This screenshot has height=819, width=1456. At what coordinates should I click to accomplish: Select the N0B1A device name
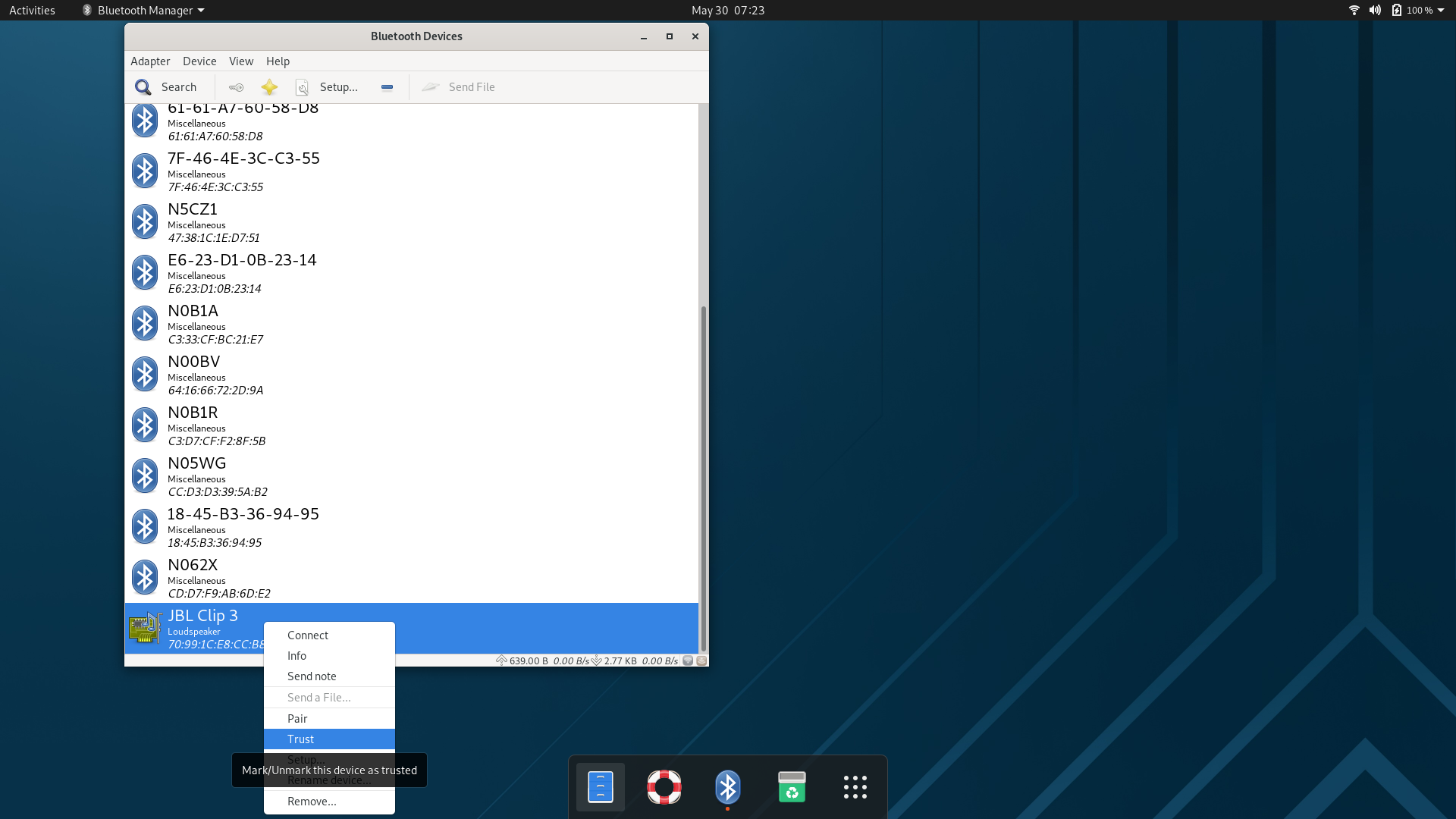[193, 311]
